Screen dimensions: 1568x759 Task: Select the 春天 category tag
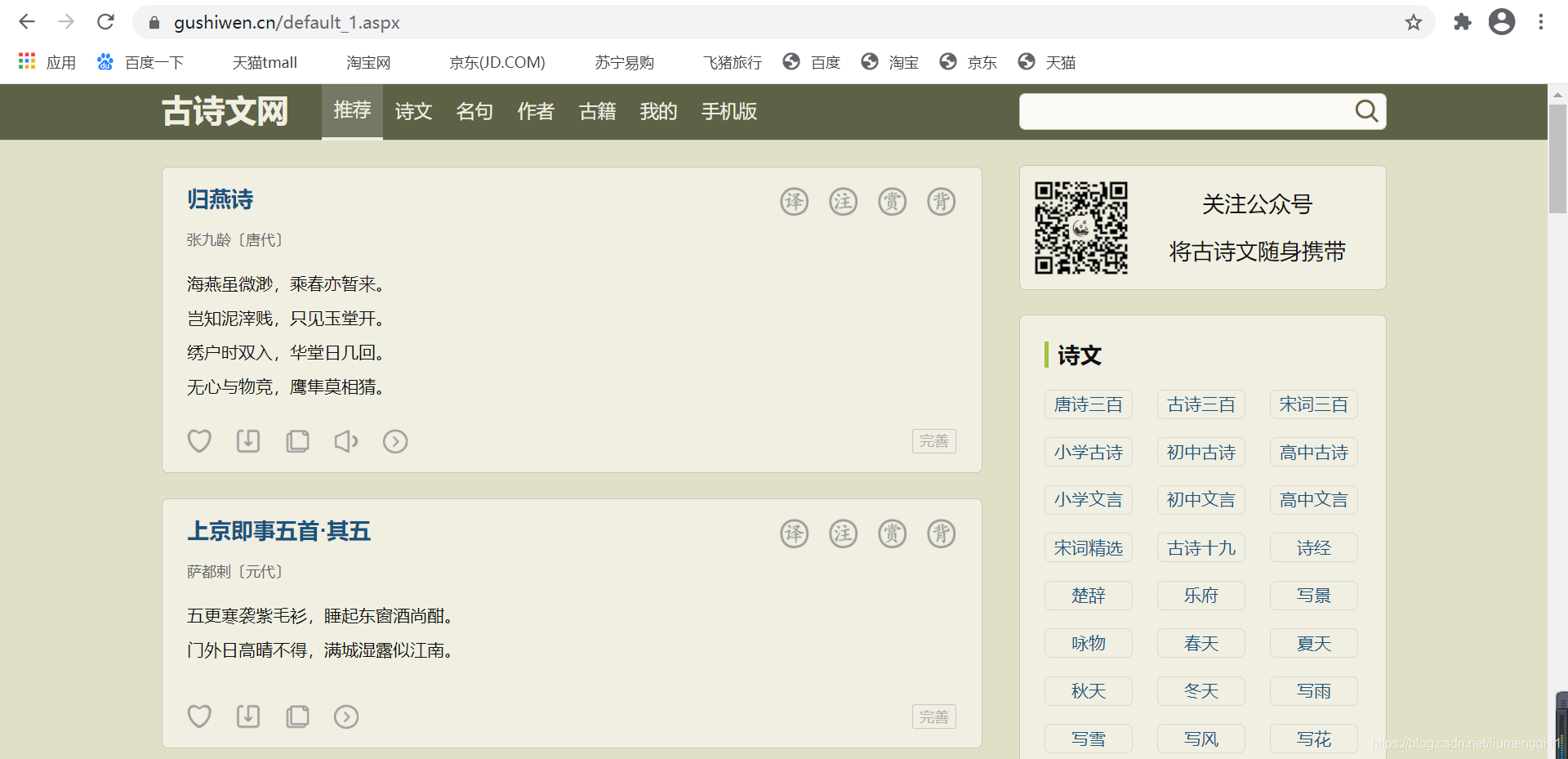[x=1201, y=643]
